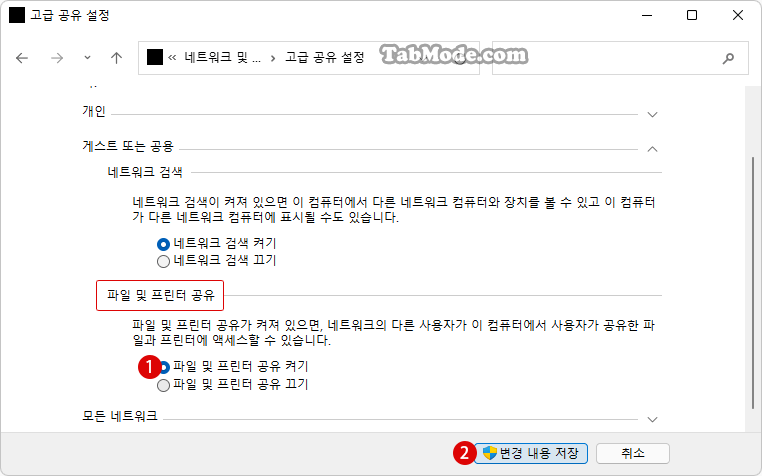Click the 변경 내용 저장 button
Viewport: 762px width, 476px height.
pos(531,454)
